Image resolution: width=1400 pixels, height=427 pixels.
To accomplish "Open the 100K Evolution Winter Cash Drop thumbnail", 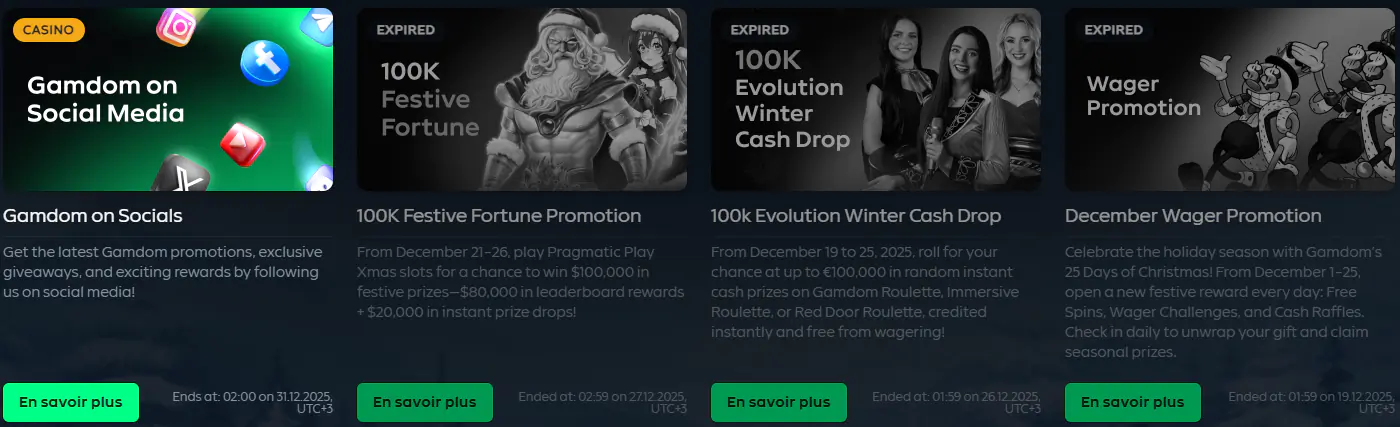I will 876,99.
